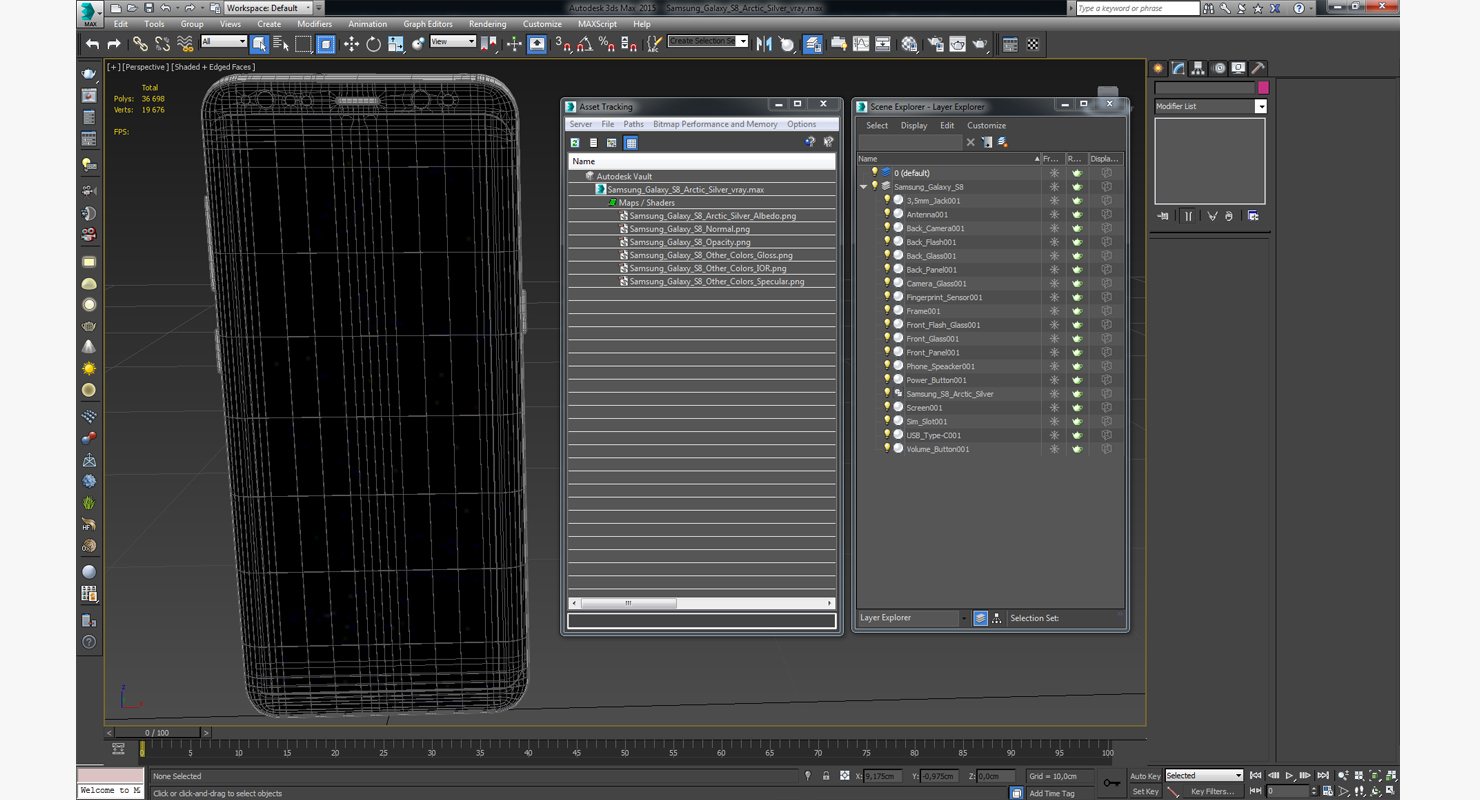Open the Modifiers menu
This screenshot has width=1480, height=800.
[x=314, y=24]
